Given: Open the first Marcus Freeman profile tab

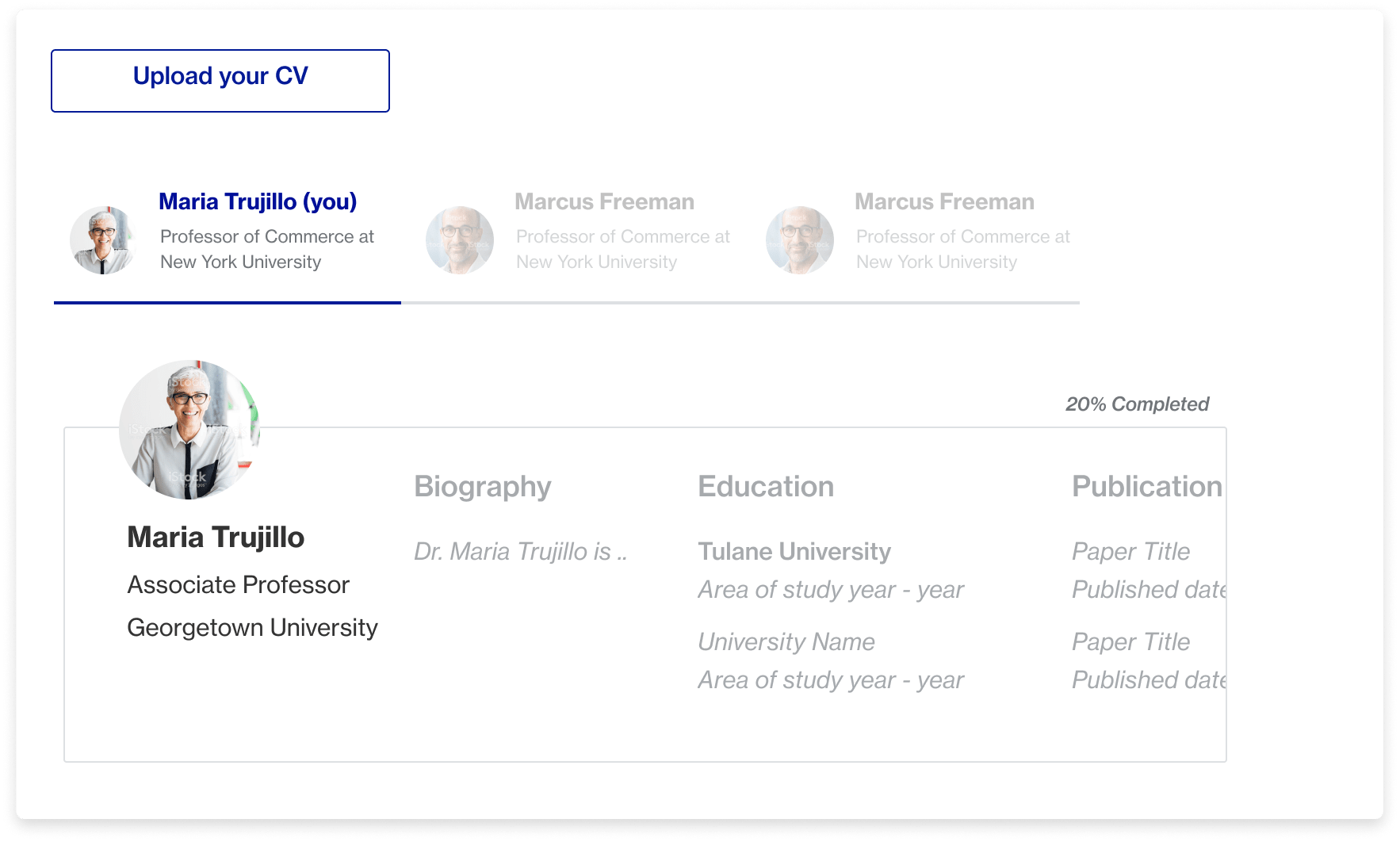Looking at the screenshot, I should click(x=604, y=202).
